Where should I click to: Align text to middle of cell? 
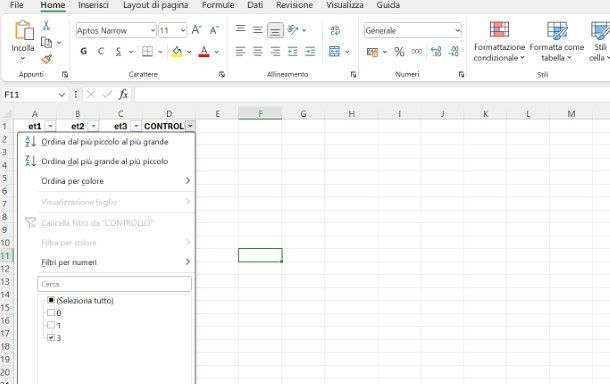pyautogui.click(x=258, y=30)
